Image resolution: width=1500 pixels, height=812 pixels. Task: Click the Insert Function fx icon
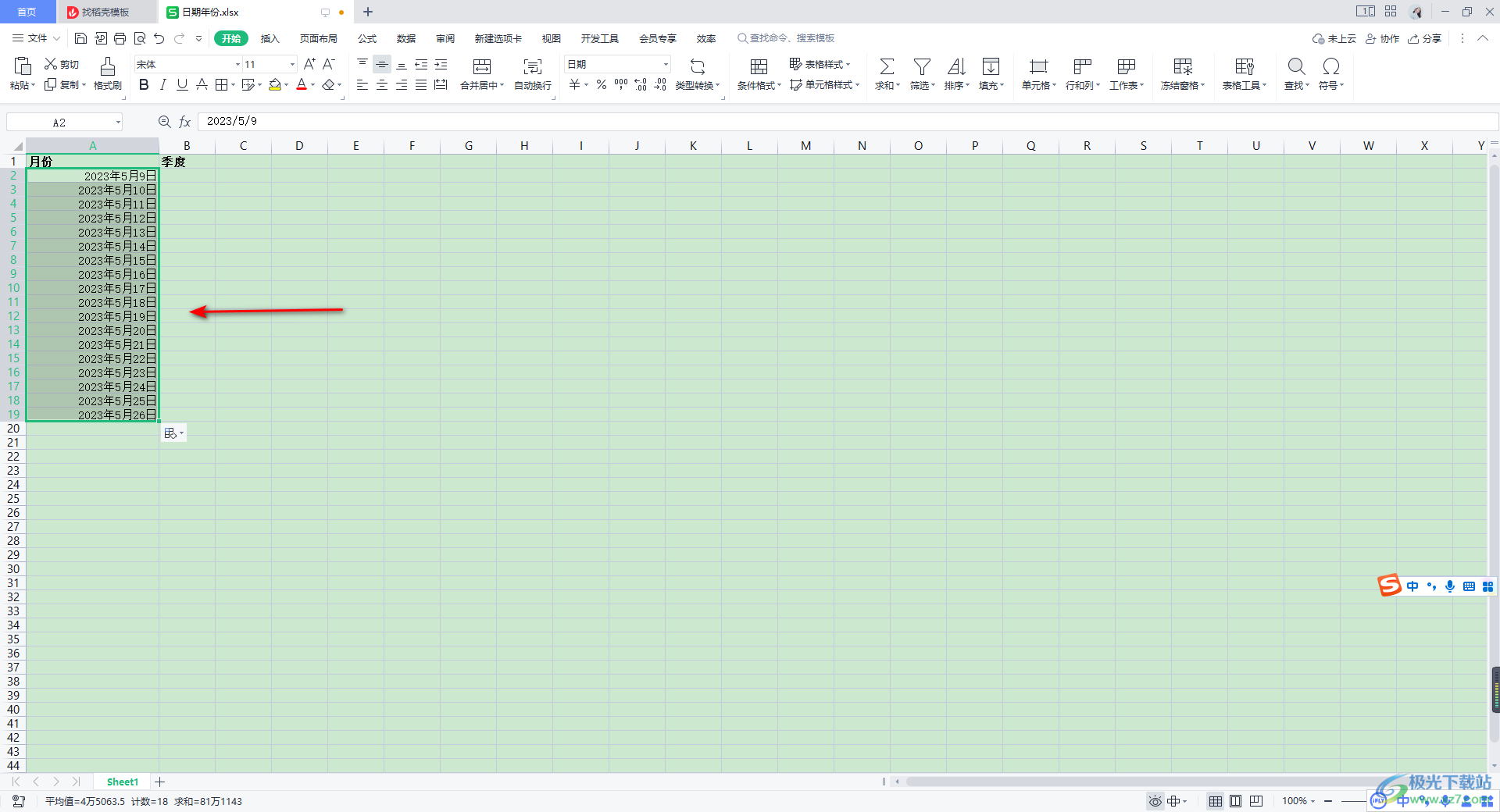click(x=185, y=122)
